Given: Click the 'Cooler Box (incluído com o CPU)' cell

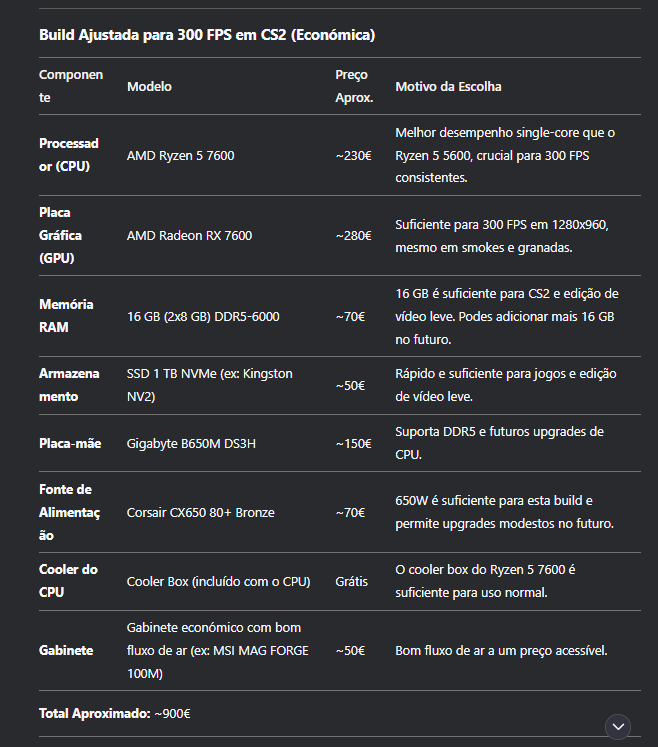Looking at the screenshot, I should 219,582.
